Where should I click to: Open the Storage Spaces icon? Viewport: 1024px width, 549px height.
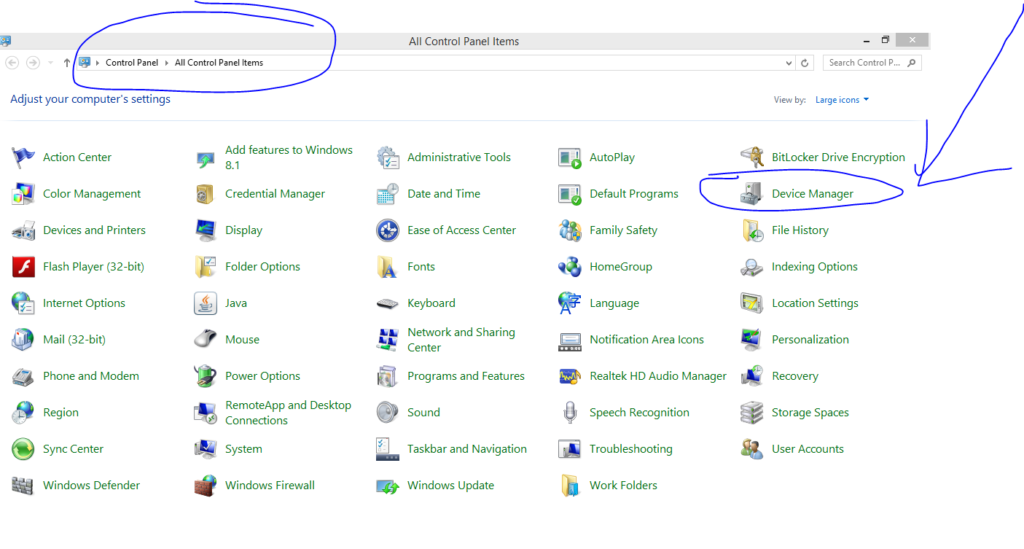pos(752,413)
